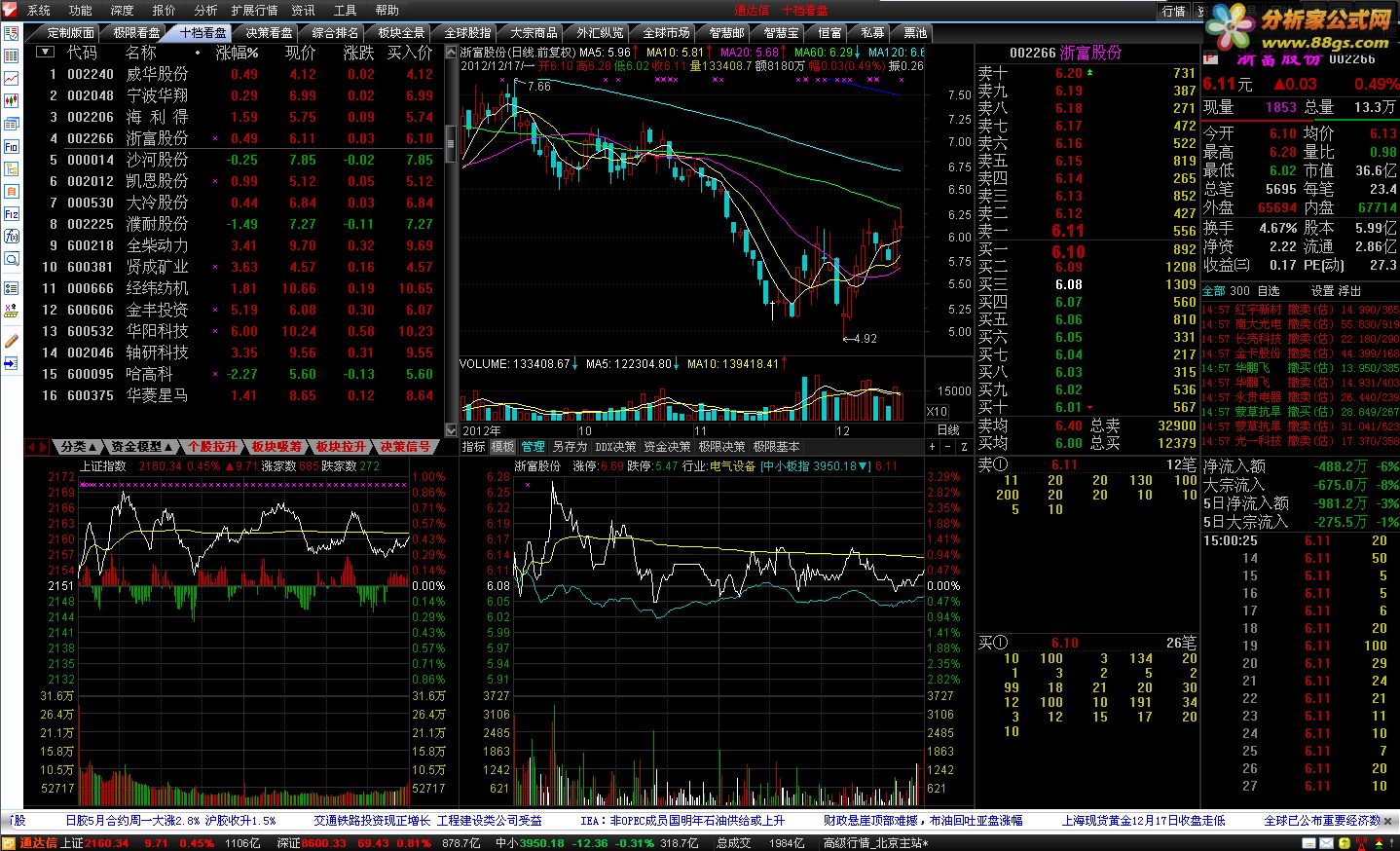The width and height of the screenshot is (1400, 851).
Task: Click the left arrow of list tab scroller
Action: 30,447
